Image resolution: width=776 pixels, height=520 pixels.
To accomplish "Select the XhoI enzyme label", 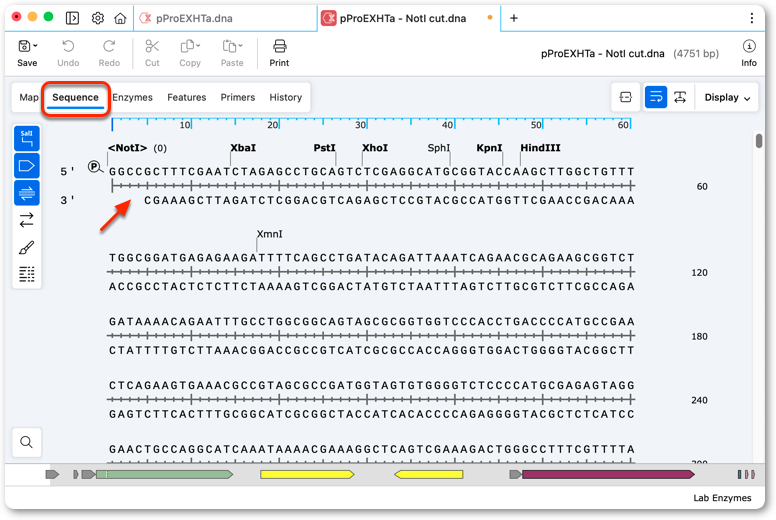I will (x=375, y=148).
